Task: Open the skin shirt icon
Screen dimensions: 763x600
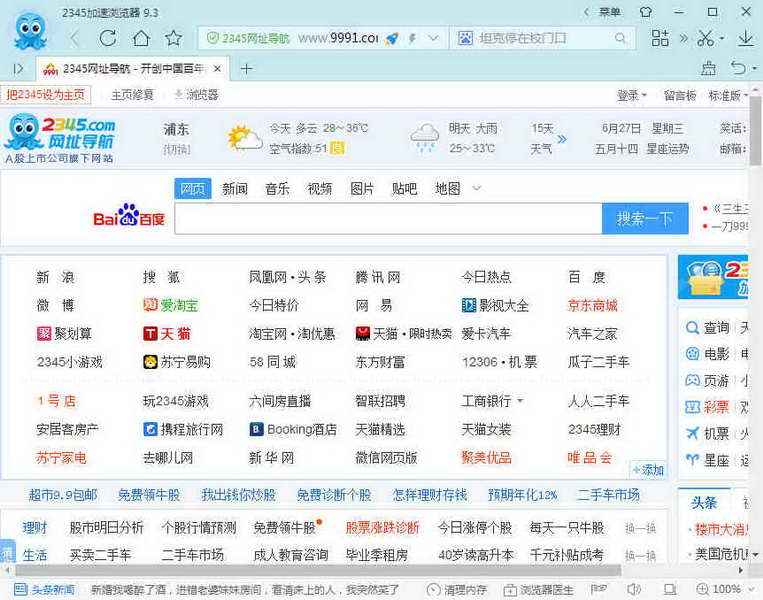Action: [646, 12]
